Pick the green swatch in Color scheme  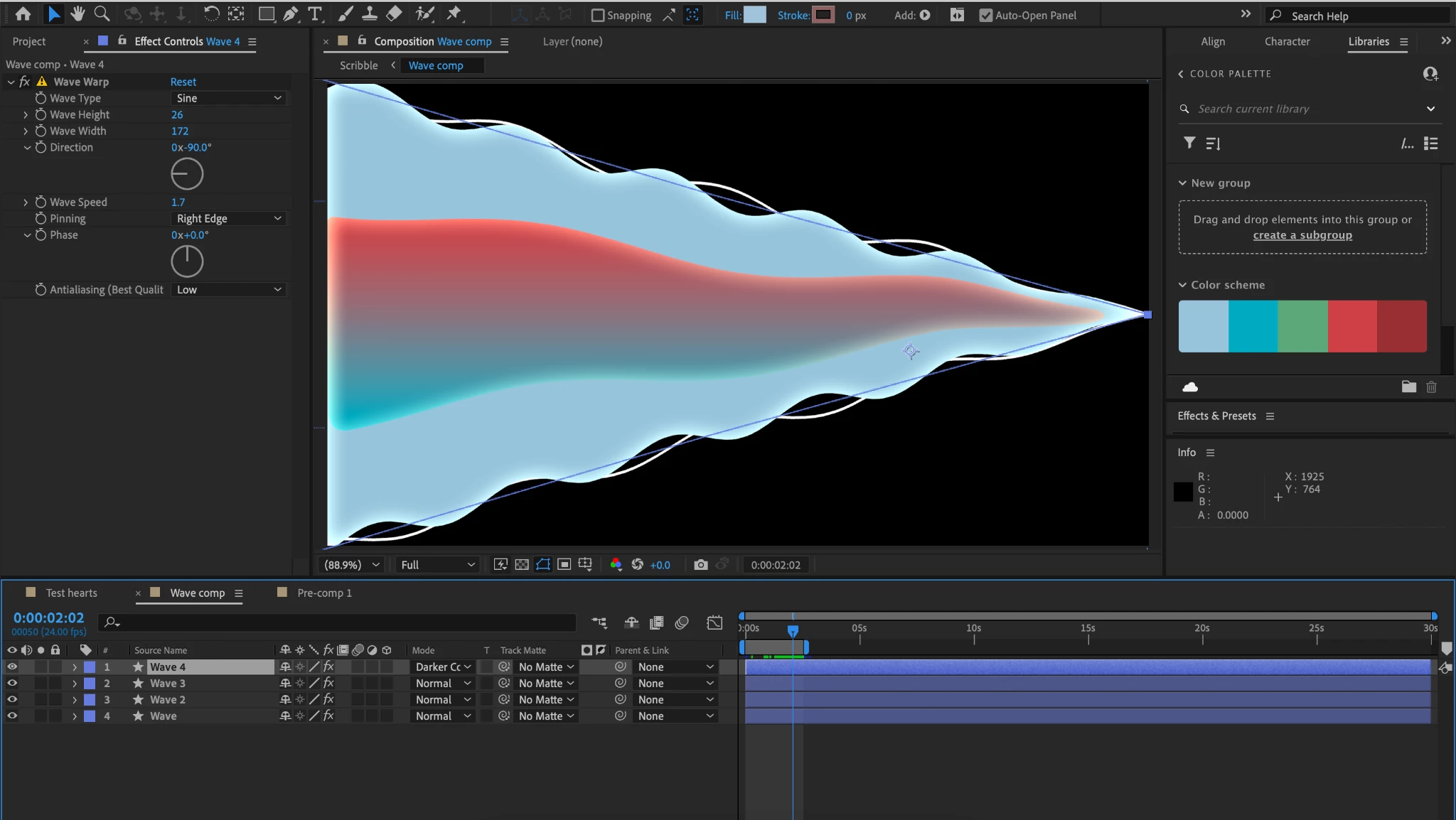click(1302, 326)
